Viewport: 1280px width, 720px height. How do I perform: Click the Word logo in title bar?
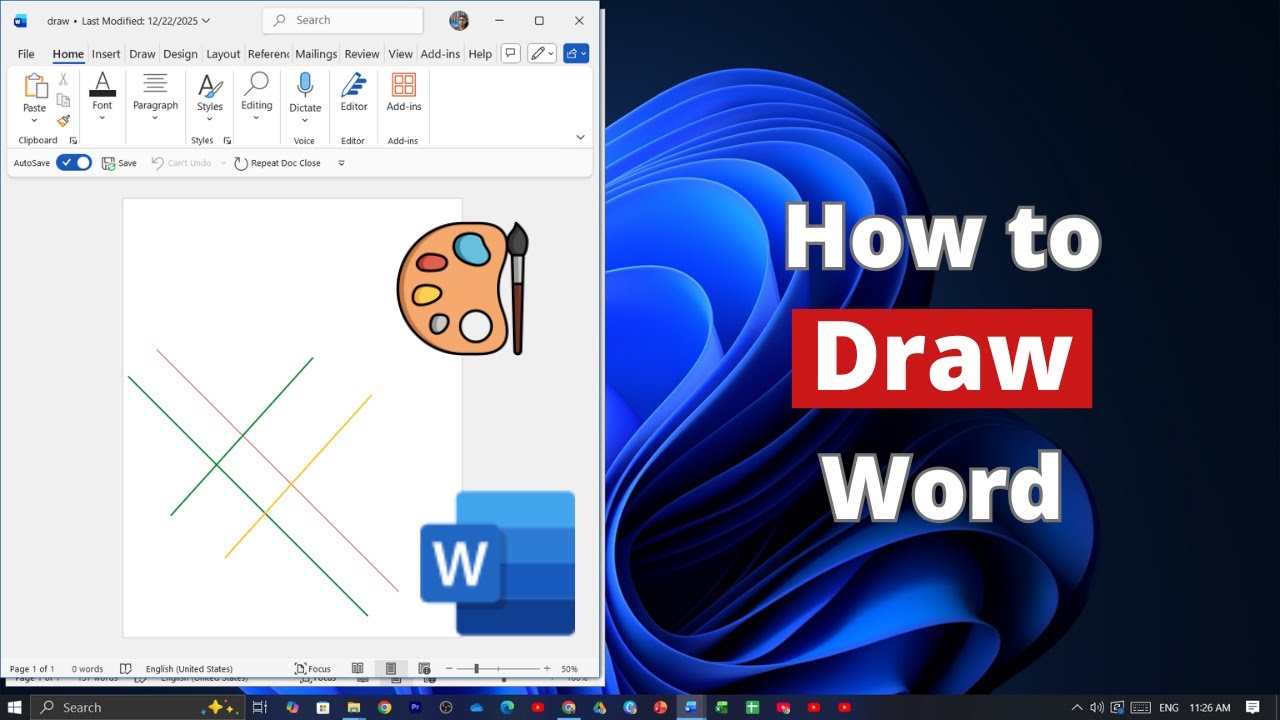point(20,20)
